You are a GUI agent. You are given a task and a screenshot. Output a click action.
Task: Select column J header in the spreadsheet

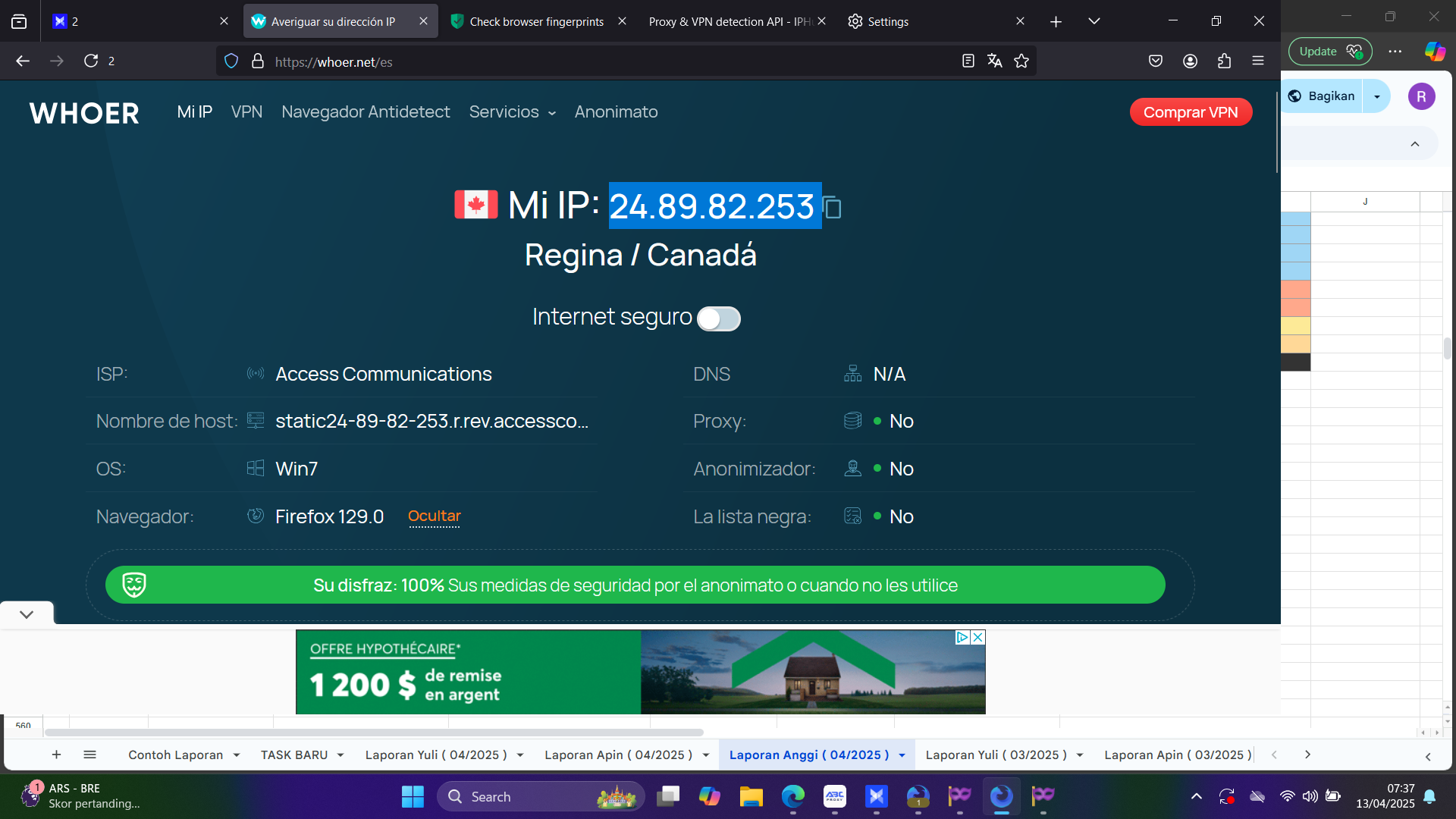pos(1365,202)
